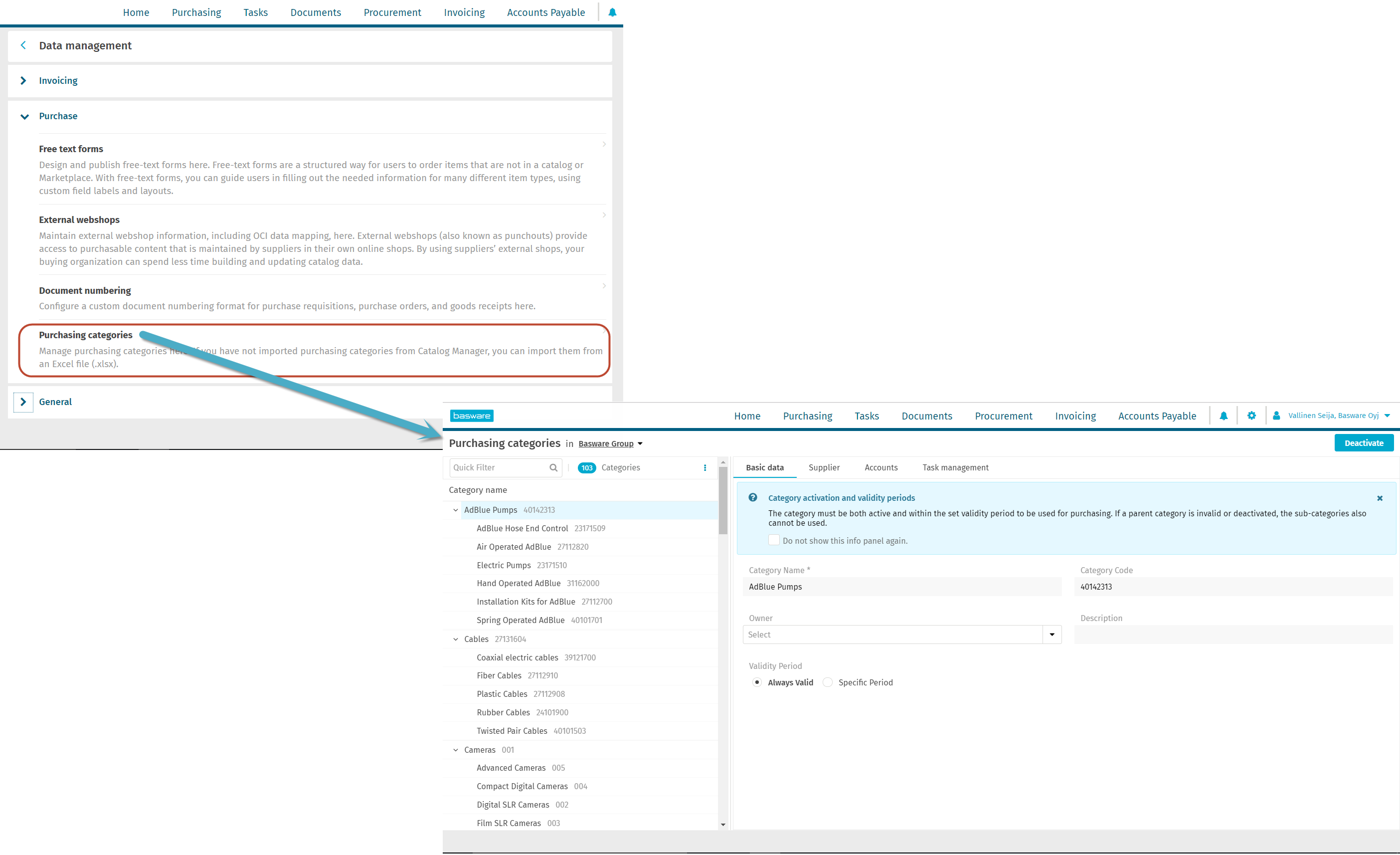Open Tasks in Data management window
The height and width of the screenshot is (855, 1400).
[x=255, y=12]
